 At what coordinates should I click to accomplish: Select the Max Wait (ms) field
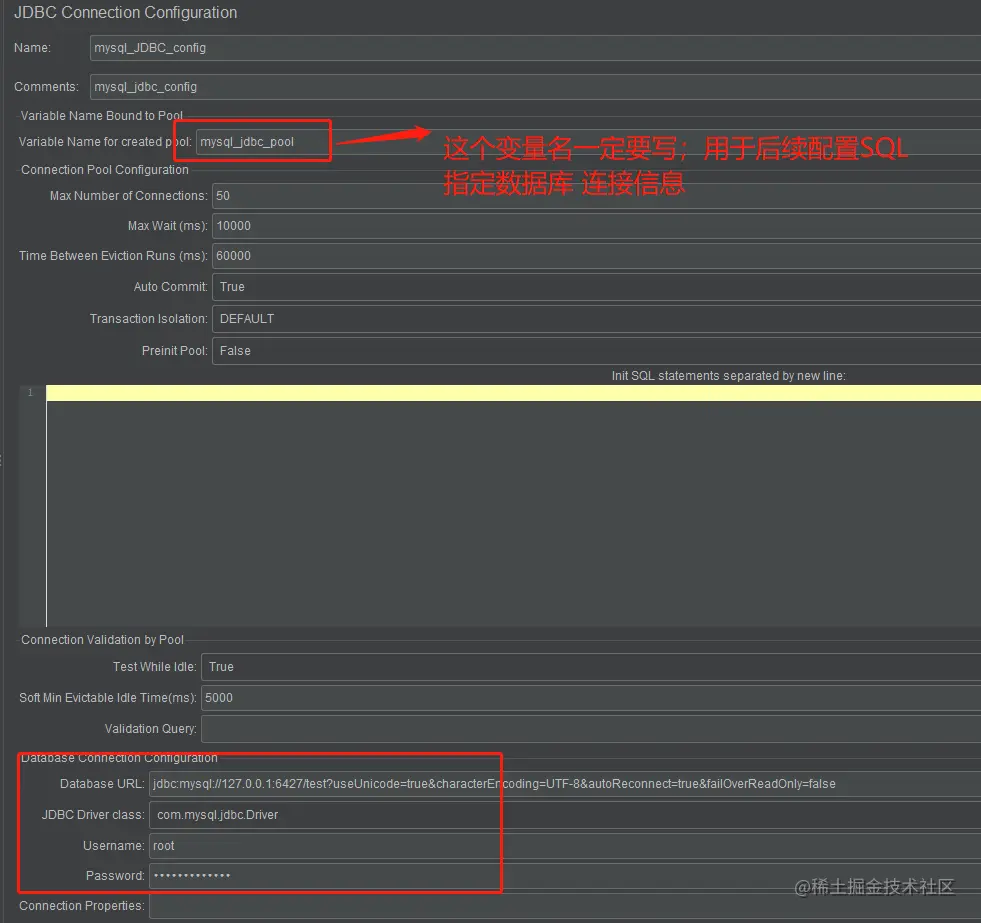tap(596, 226)
